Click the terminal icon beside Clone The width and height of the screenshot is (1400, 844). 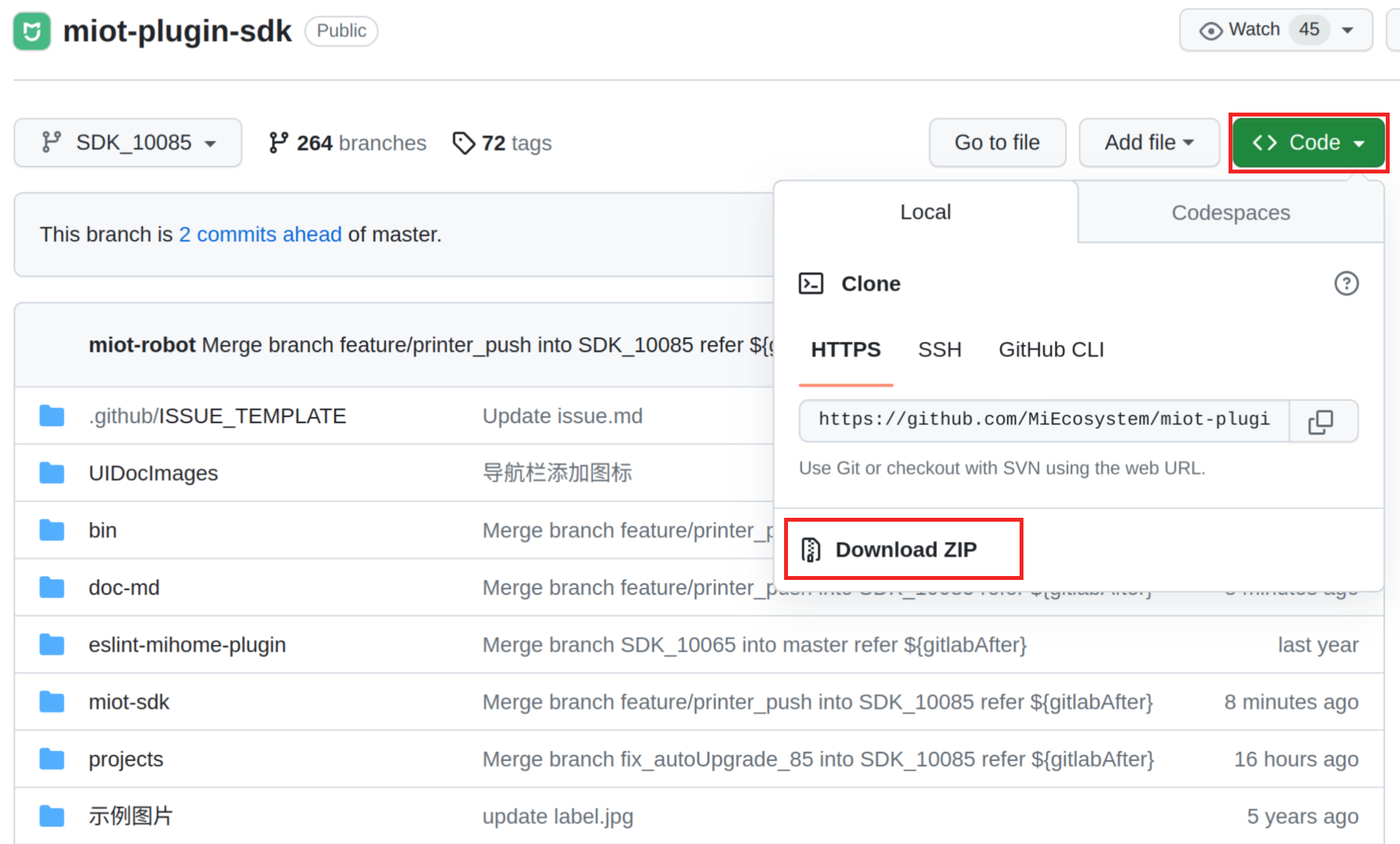[811, 283]
